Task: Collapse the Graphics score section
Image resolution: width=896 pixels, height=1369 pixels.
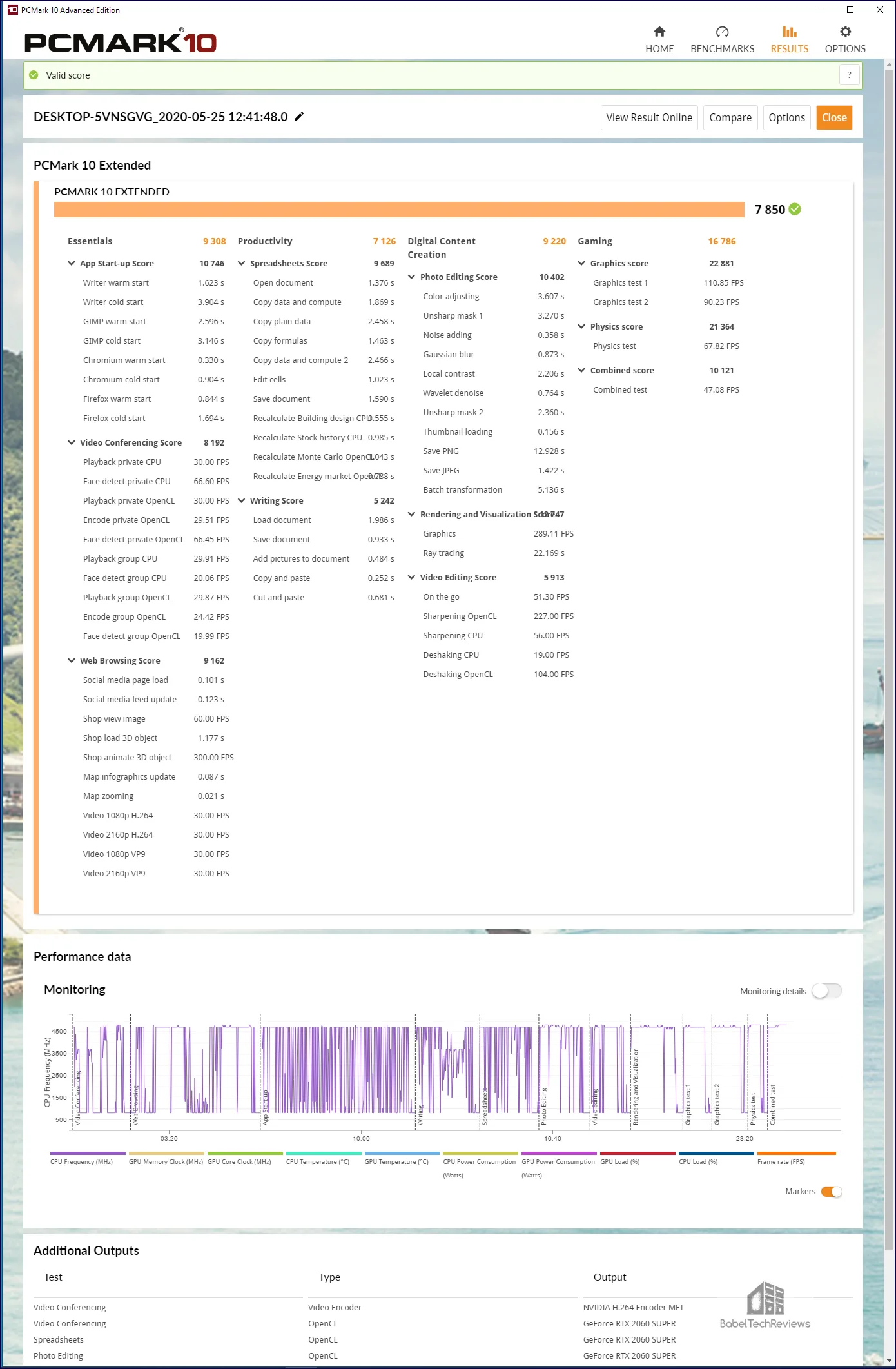Action: [x=581, y=263]
